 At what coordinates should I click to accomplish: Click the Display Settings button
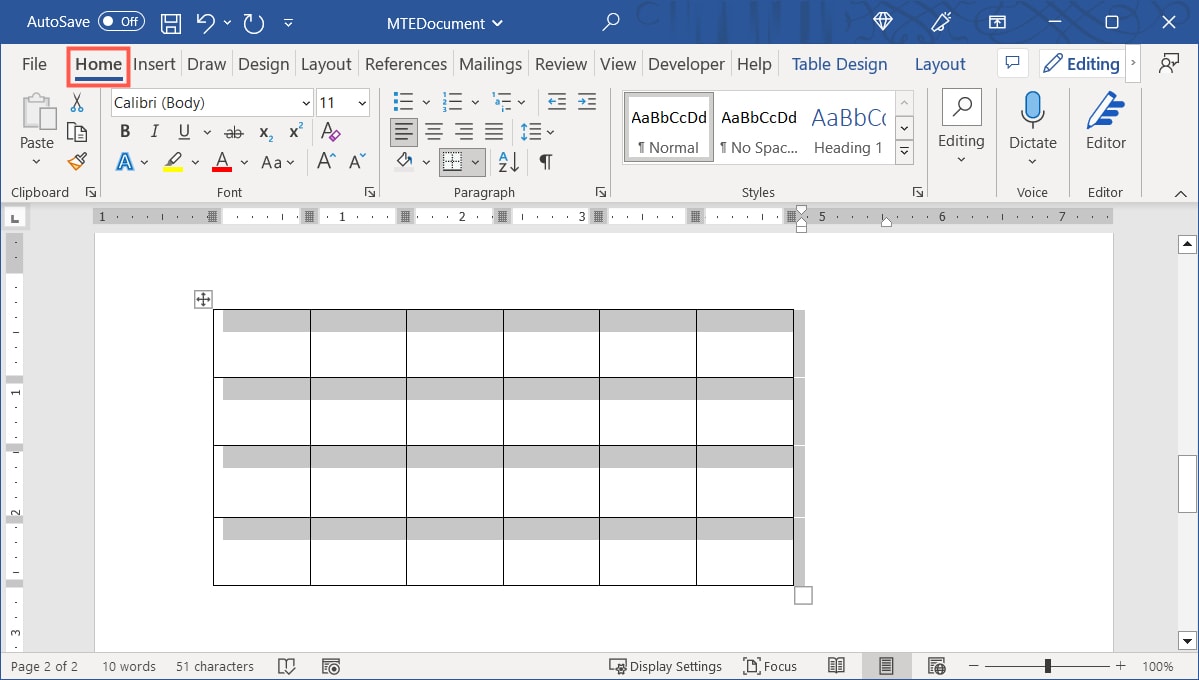tap(666, 666)
